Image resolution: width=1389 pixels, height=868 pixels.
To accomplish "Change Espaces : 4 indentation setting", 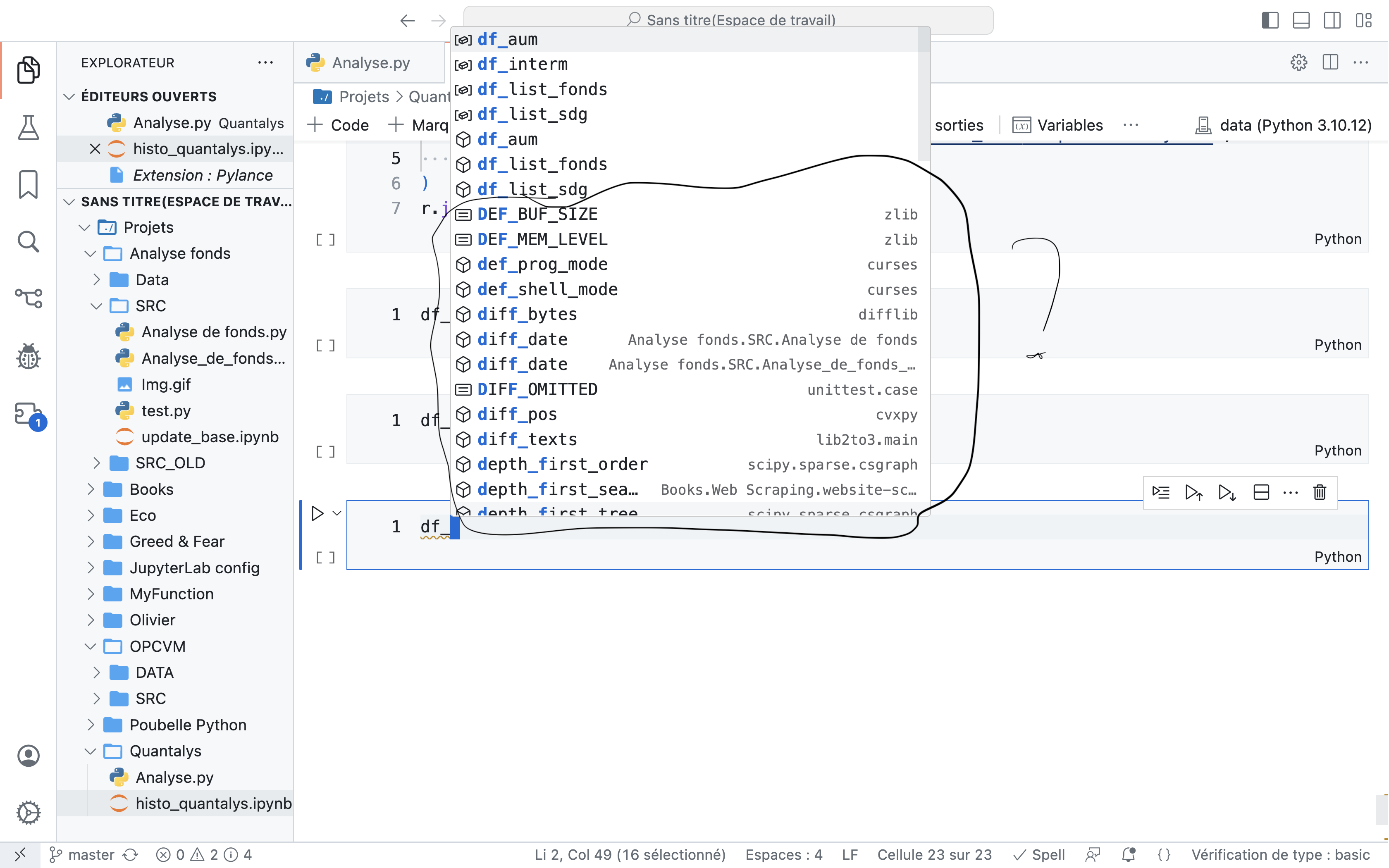I will [x=783, y=855].
